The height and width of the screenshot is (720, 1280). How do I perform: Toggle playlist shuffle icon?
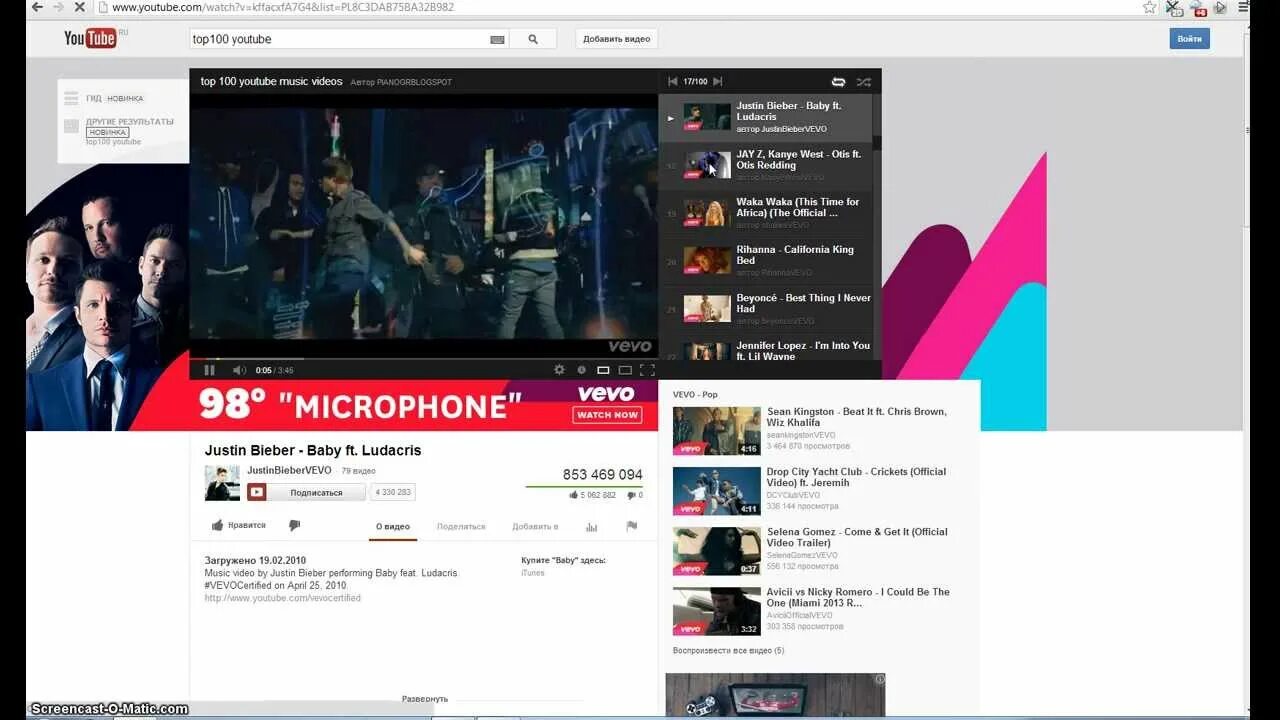tap(864, 82)
